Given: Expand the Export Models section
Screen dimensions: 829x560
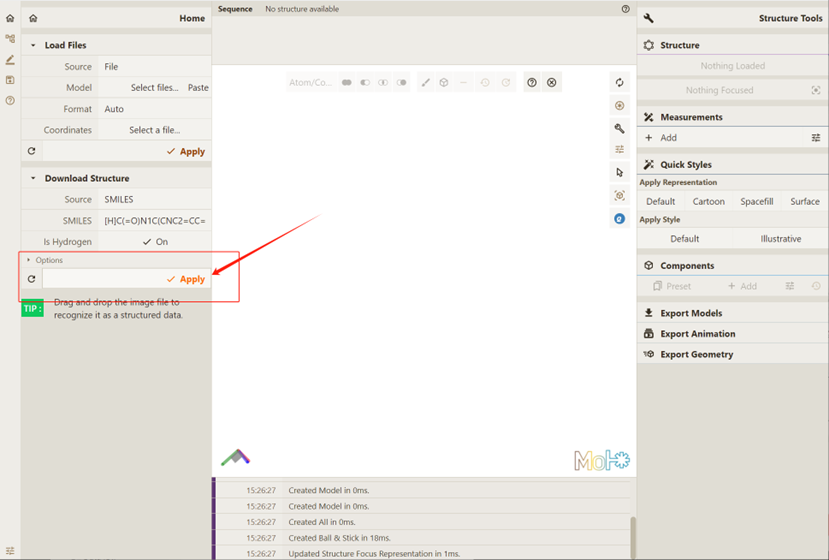Looking at the screenshot, I should tap(690, 313).
